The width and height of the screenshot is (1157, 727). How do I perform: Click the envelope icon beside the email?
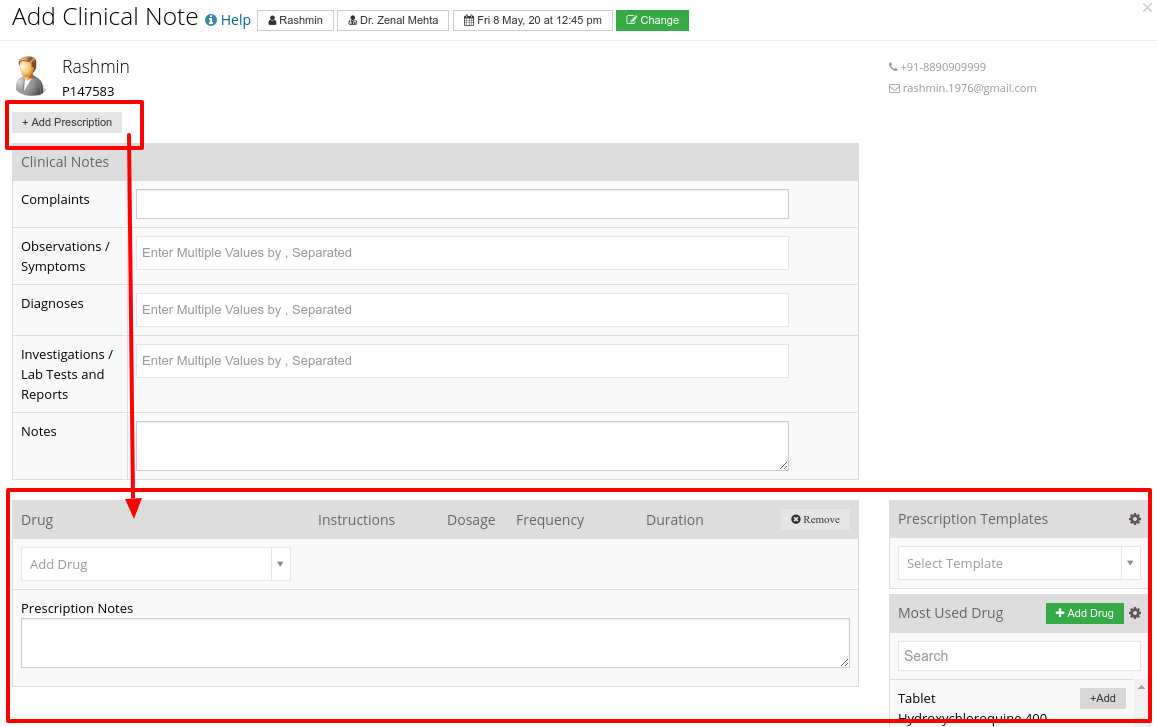pyautogui.click(x=894, y=89)
